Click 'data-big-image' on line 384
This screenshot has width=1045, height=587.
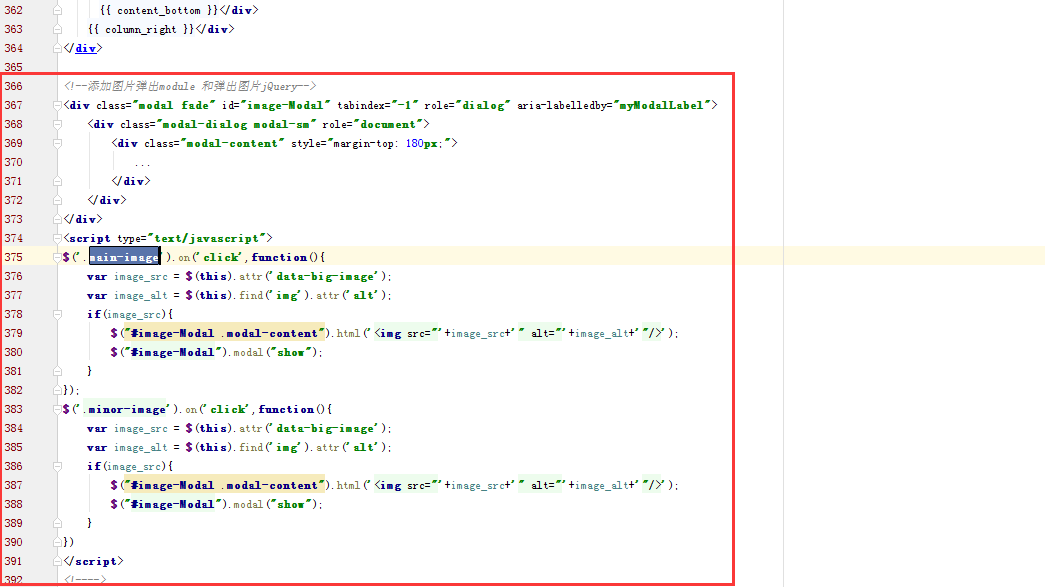tap(327, 428)
